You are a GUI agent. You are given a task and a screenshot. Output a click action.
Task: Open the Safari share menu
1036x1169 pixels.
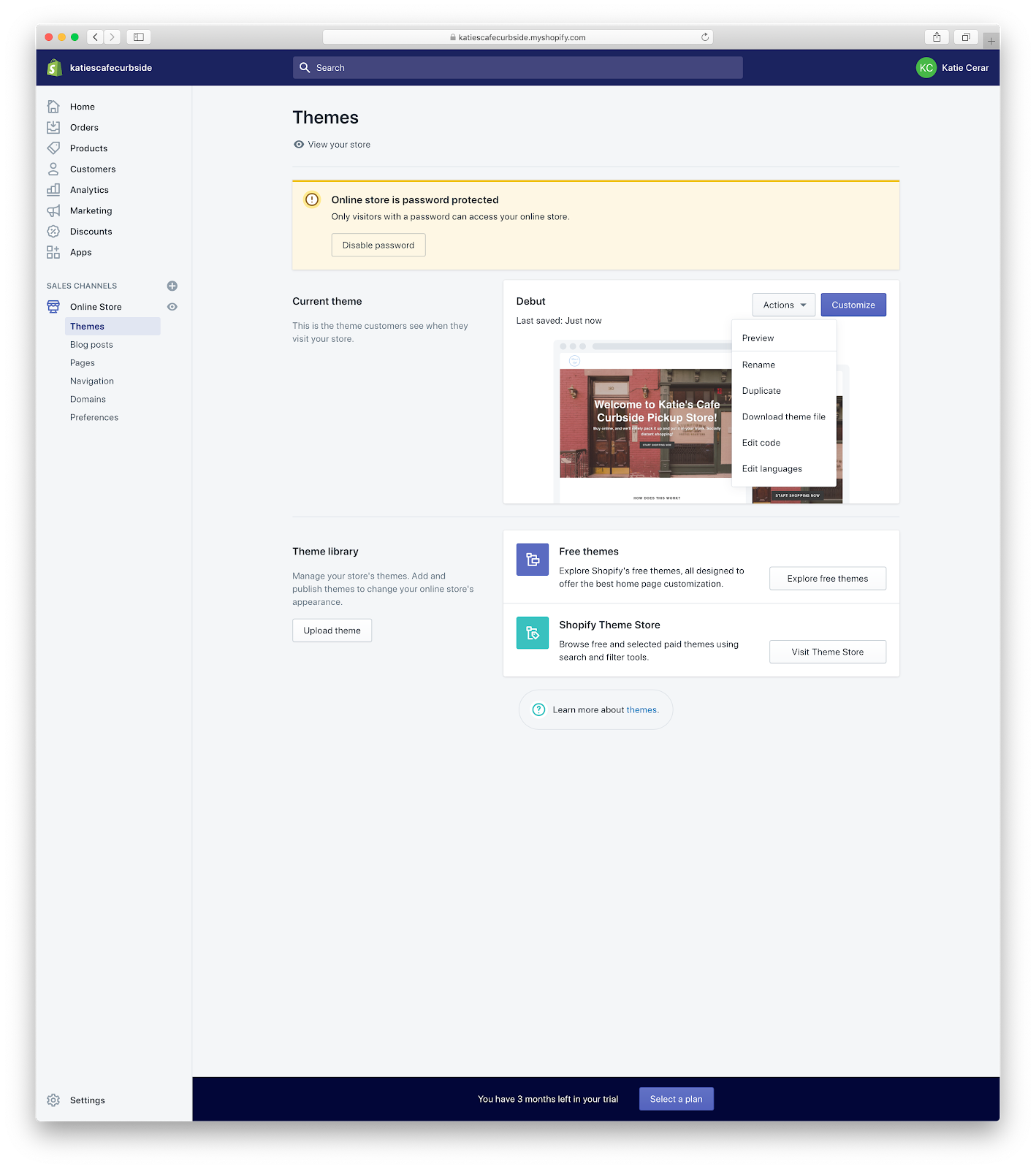pos(937,37)
